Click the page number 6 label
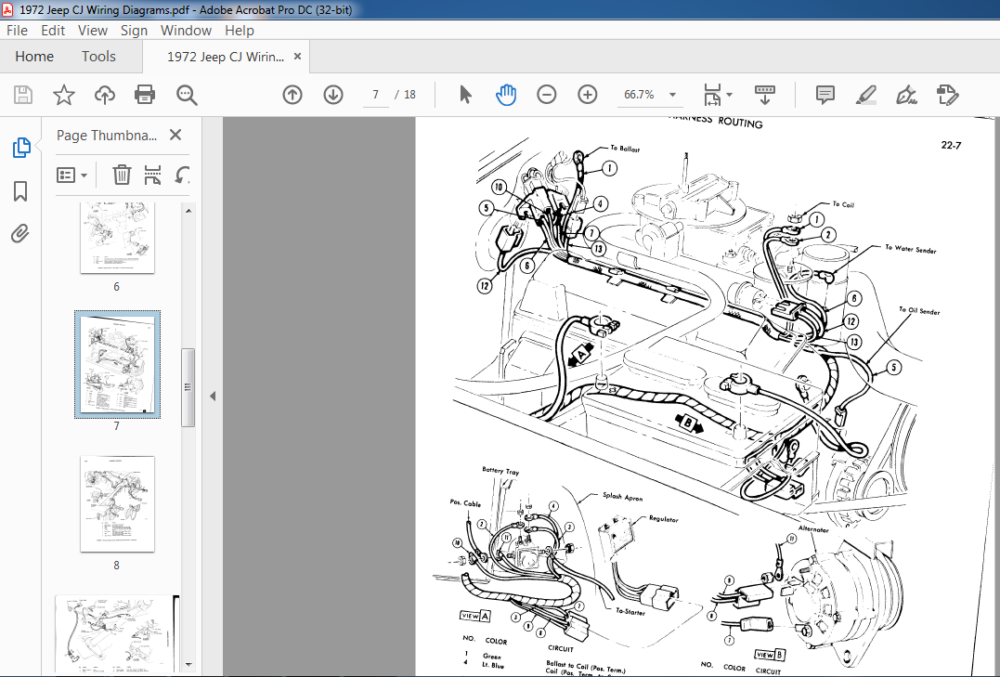Screen dimensions: 1000x677 click(x=116, y=287)
